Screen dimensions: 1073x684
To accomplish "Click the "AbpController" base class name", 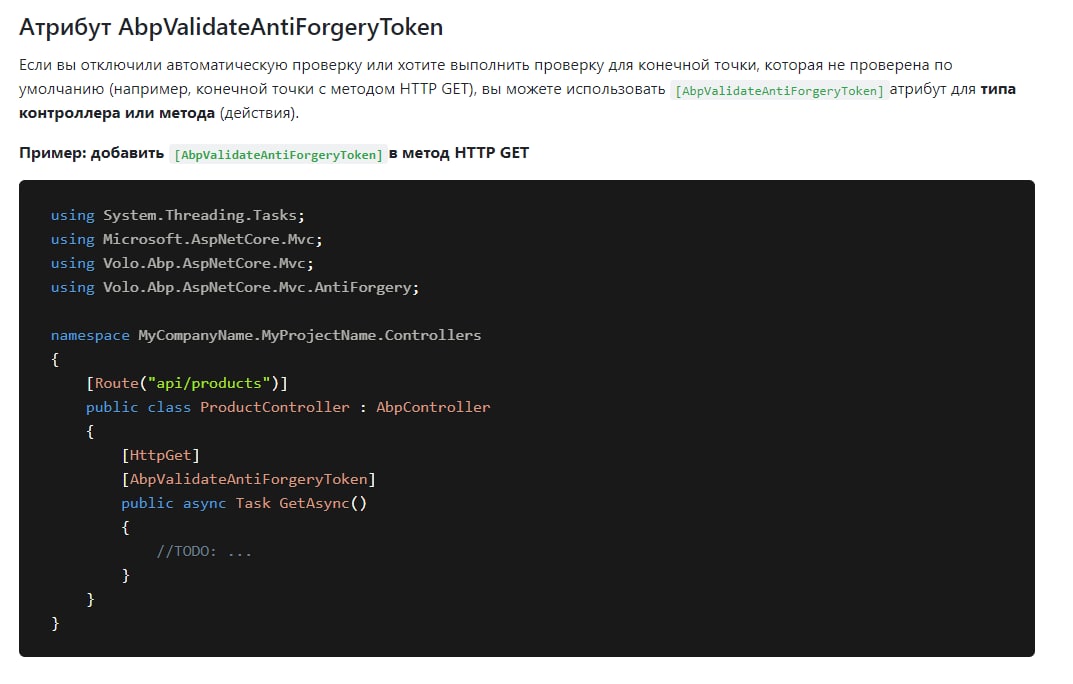I will click(x=433, y=407).
